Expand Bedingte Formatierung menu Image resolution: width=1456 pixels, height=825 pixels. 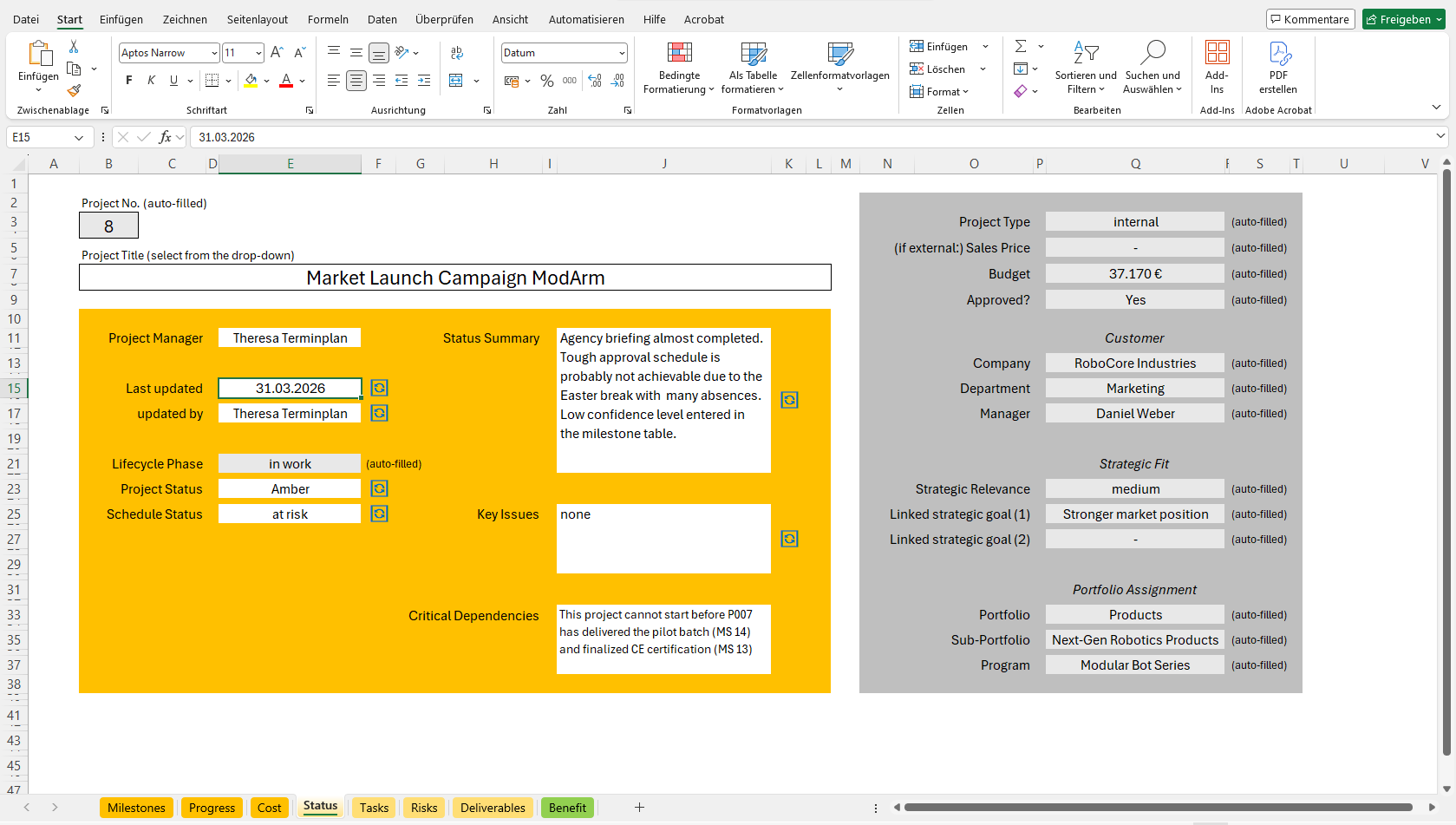(679, 68)
